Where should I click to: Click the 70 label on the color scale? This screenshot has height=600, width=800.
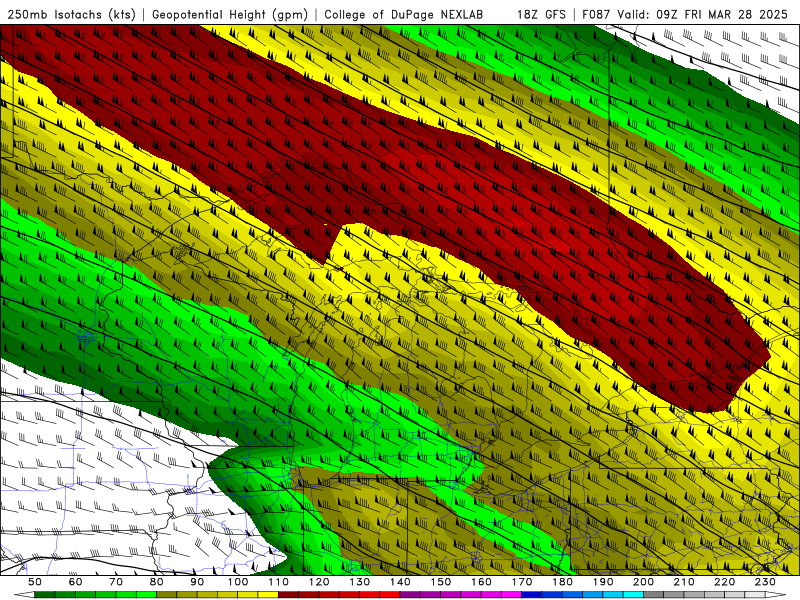tap(116, 582)
